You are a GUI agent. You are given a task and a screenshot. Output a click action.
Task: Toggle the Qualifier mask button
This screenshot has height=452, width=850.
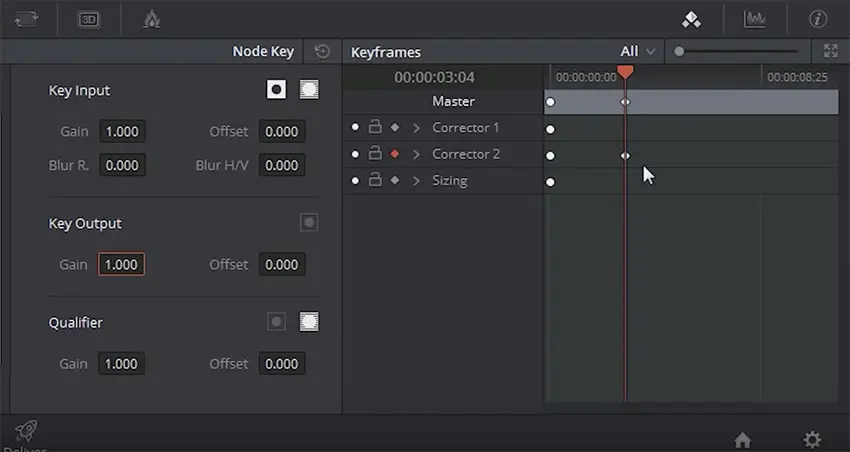point(309,322)
